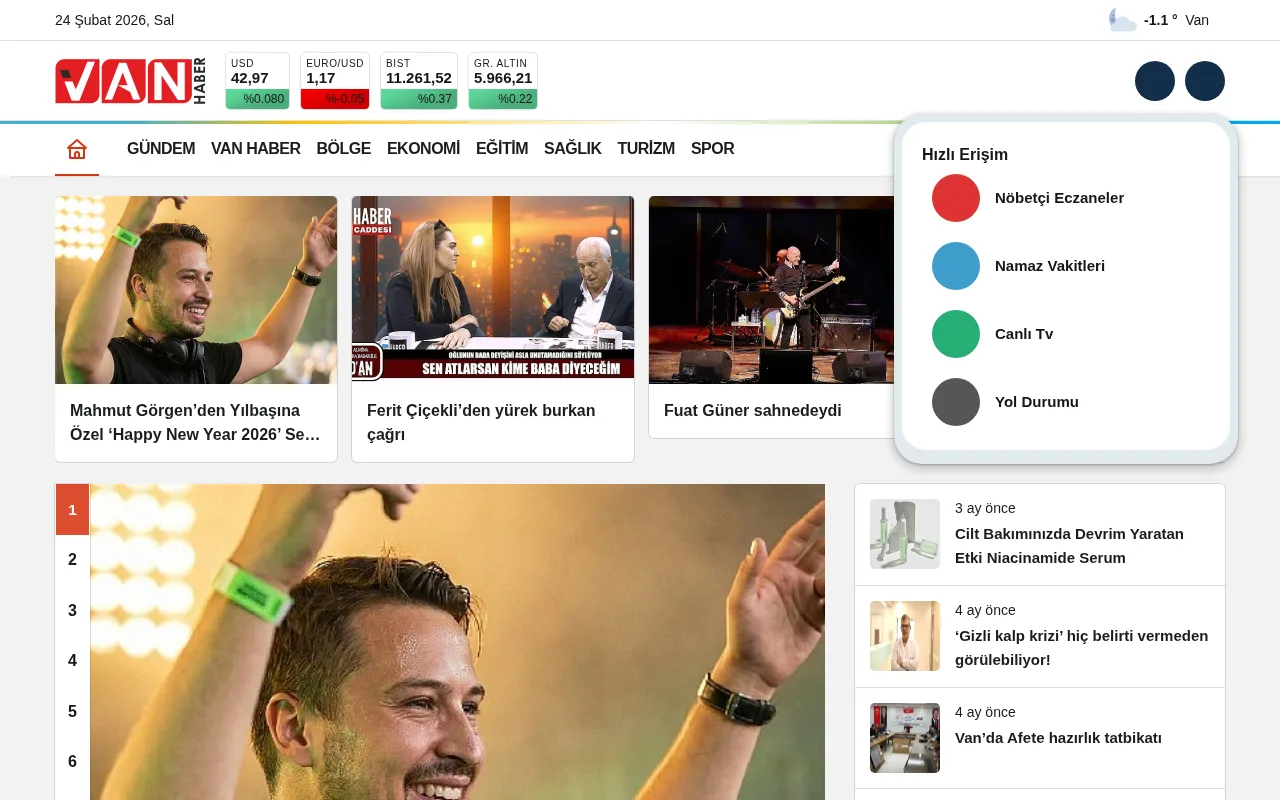Switch to slide 3 in the headline slider
Image resolution: width=1280 pixels, height=800 pixels.
[72, 610]
